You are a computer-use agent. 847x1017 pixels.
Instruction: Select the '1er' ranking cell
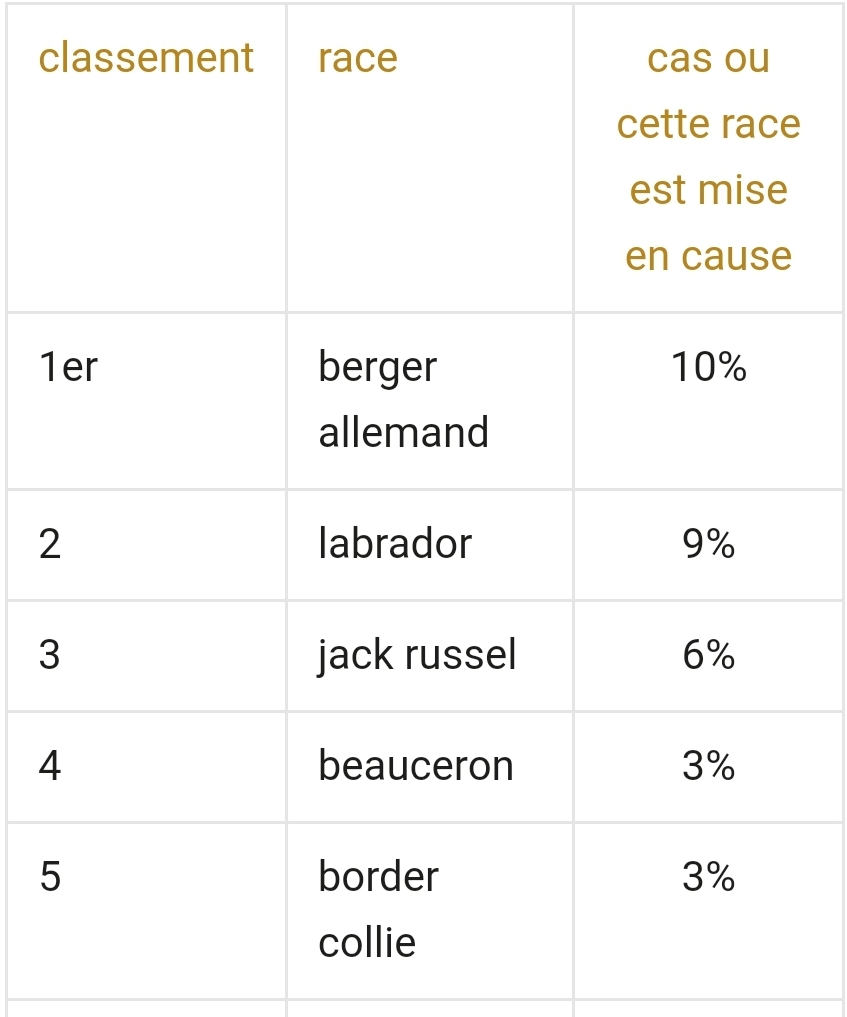[69, 368]
